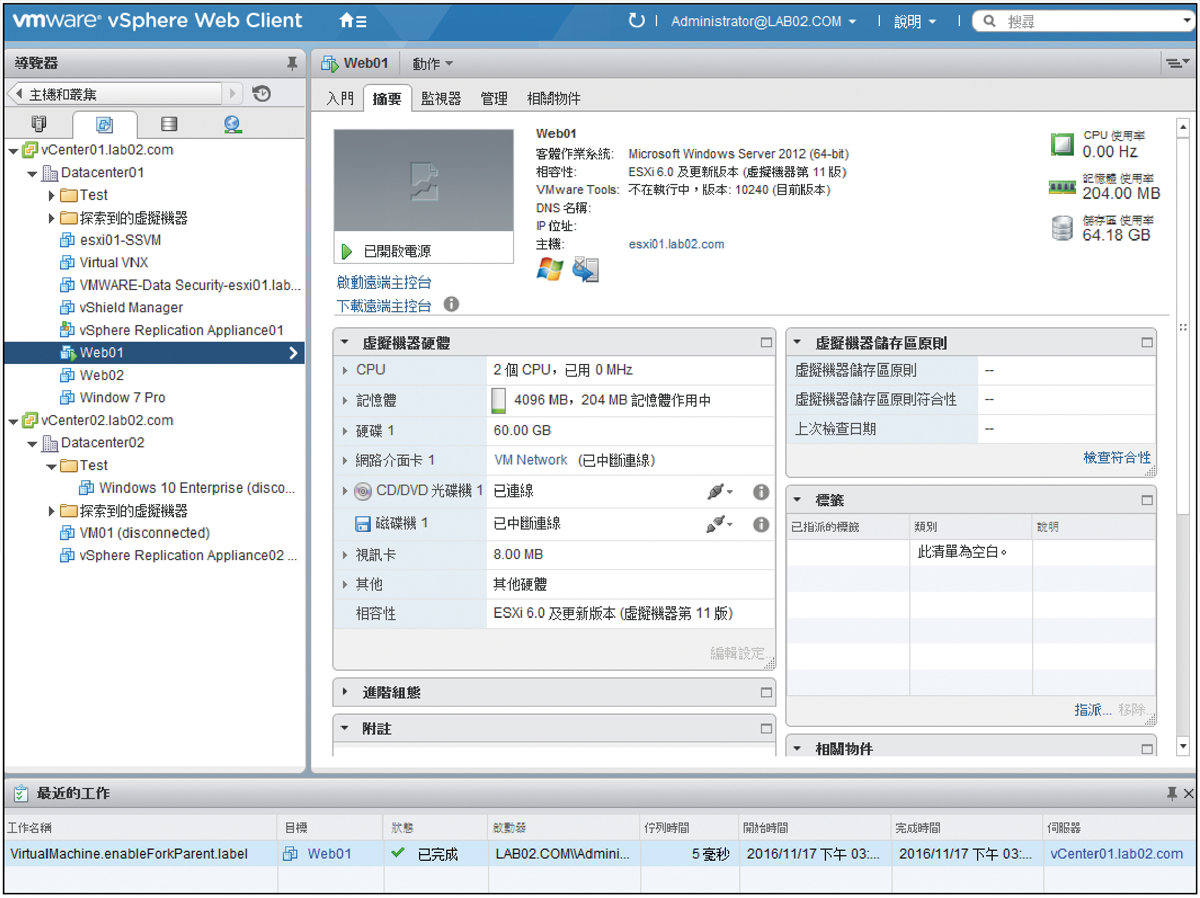The image size is (1200, 898).
Task: Click the 下載遠端主控台 link
Action: click(384, 305)
